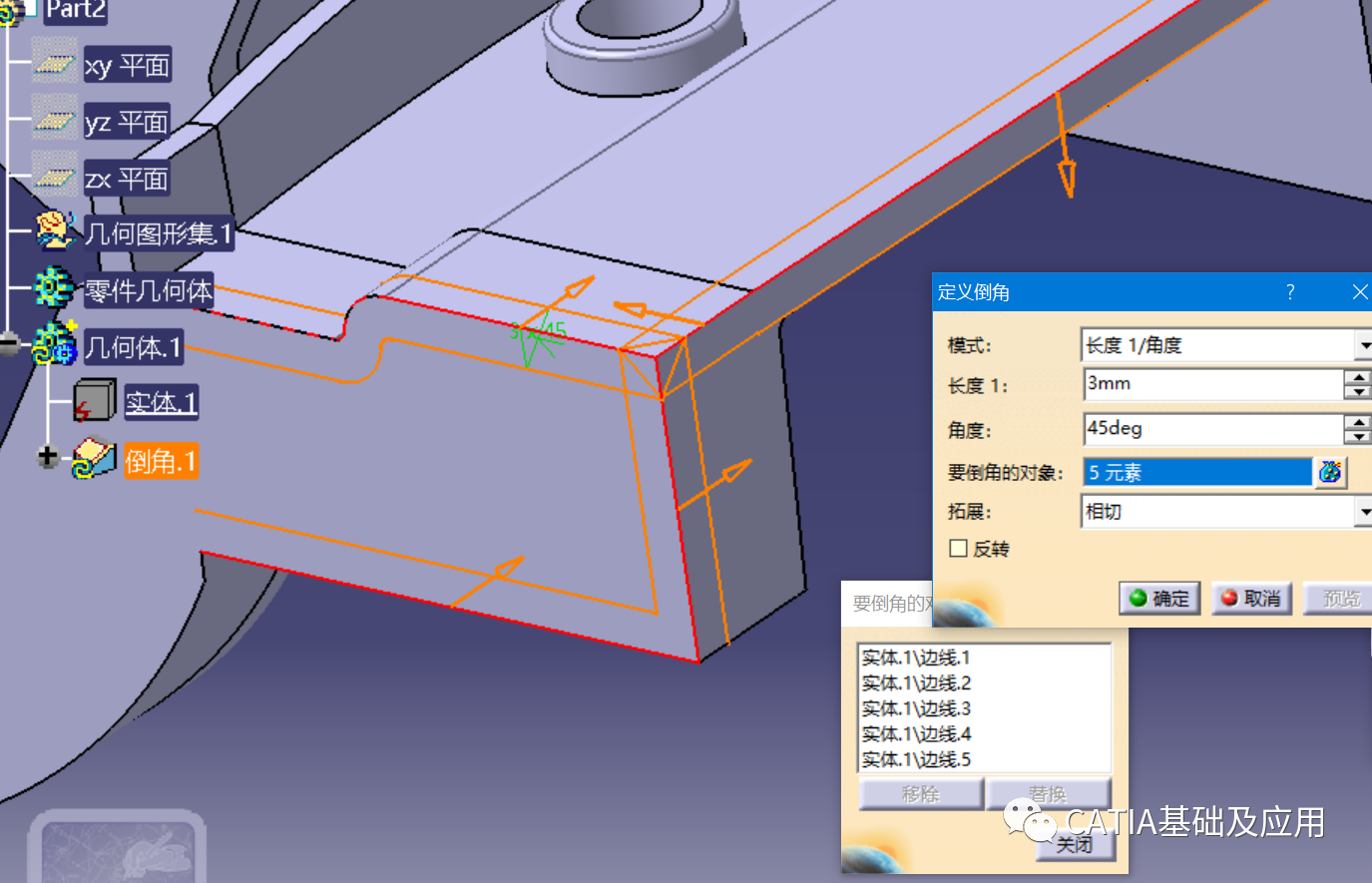The width and height of the screenshot is (1372, 883).
Task: Click the 倒角.1 chamfer icon
Action: point(95,459)
